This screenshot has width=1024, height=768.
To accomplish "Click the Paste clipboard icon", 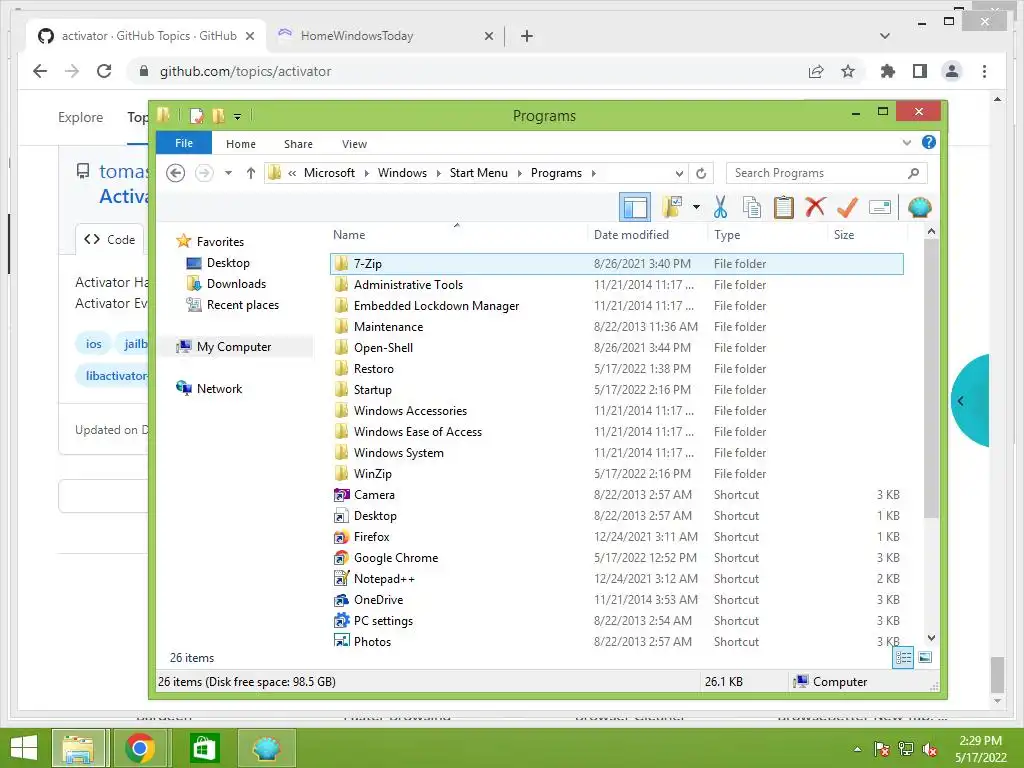I will 783,208.
